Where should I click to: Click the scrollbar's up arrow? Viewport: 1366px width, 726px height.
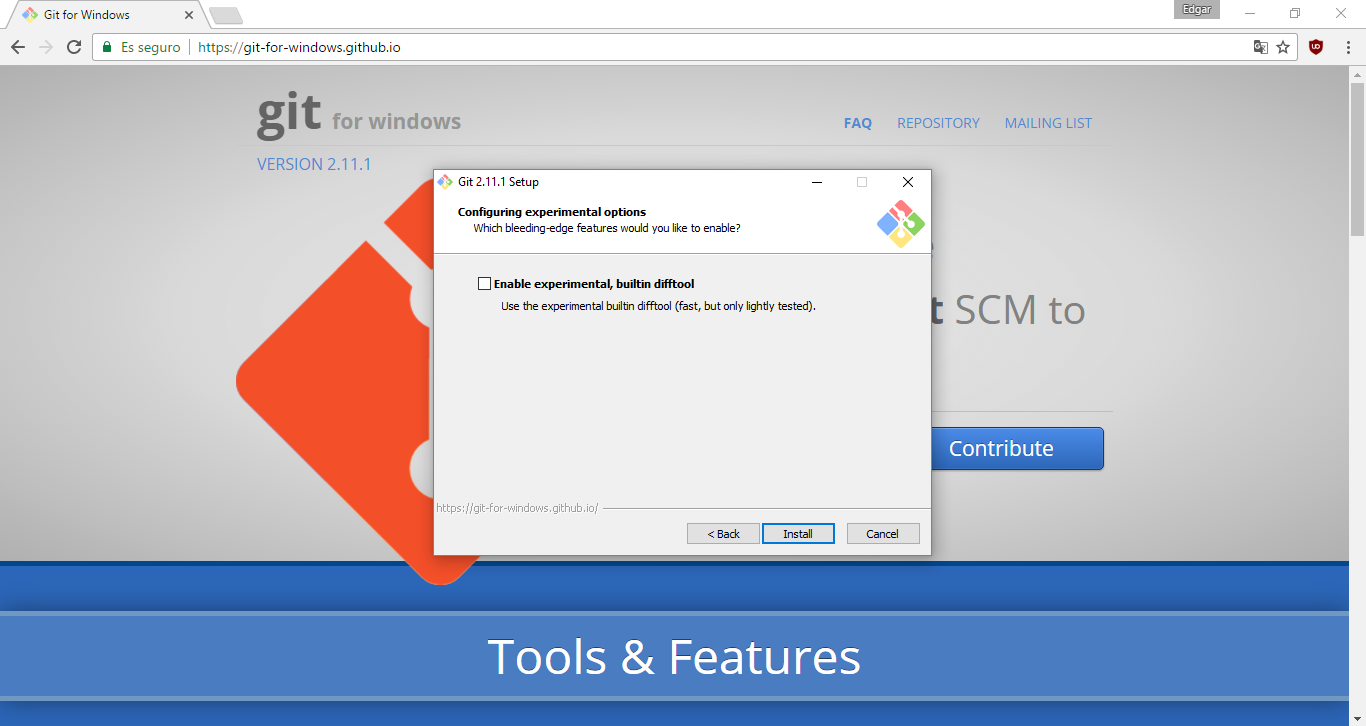click(x=1357, y=73)
